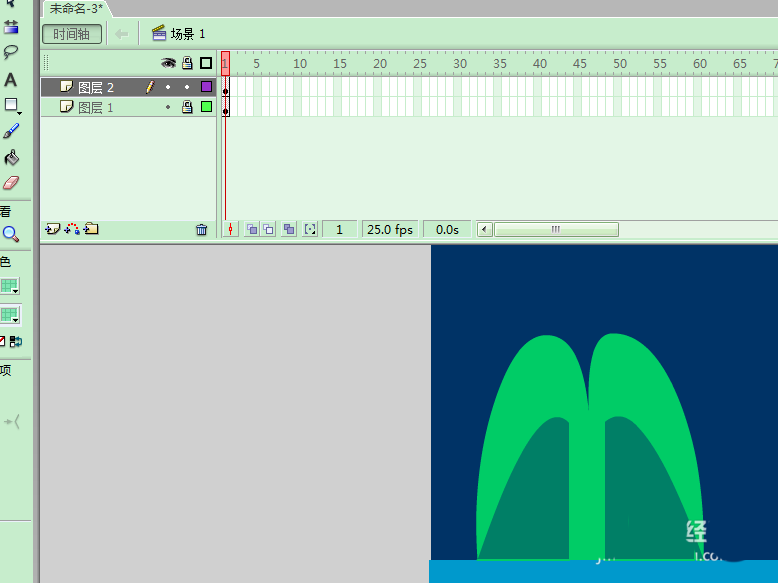Viewport: 778px width, 583px height.
Task: Toggle lock dot of 图层 2
Action: point(187,87)
